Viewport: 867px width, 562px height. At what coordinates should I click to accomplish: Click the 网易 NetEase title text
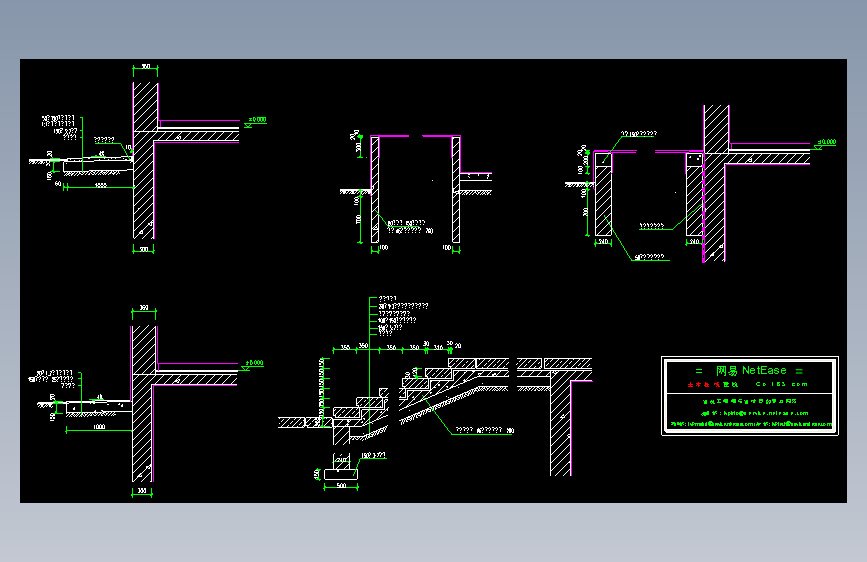[751, 371]
